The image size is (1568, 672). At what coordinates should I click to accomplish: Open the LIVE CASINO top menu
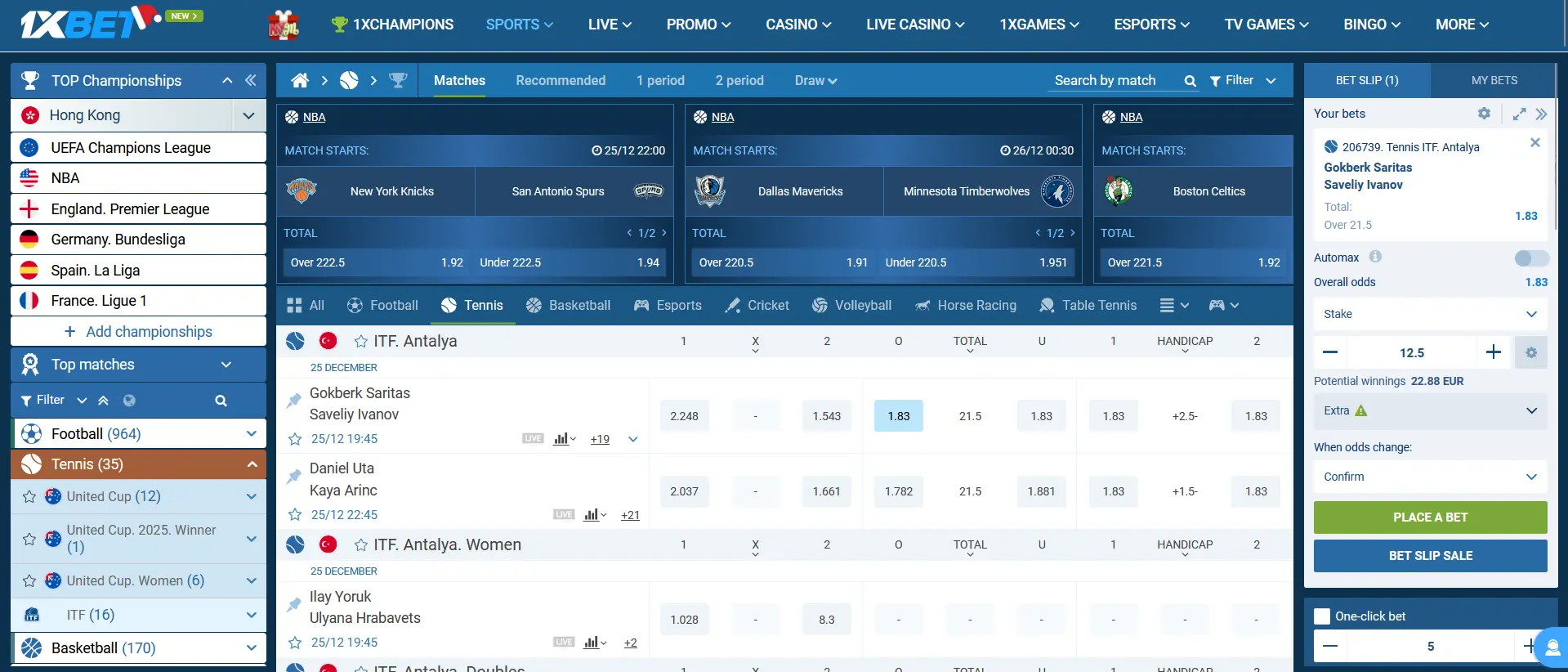(x=915, y=25)
